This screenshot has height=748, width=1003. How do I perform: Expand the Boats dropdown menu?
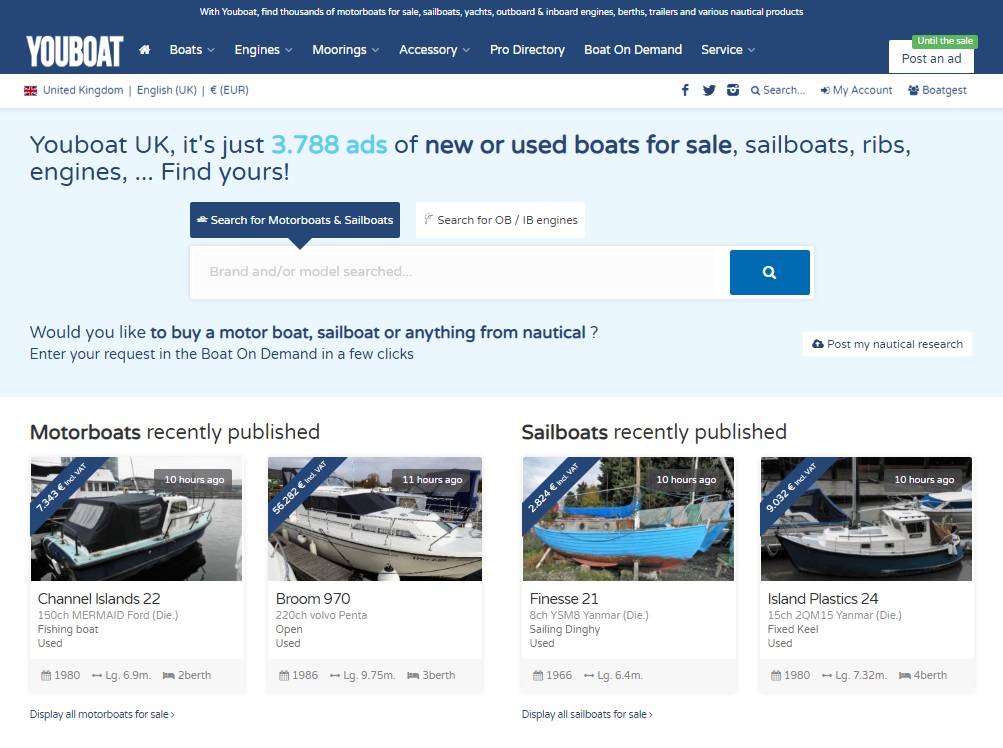[x=192, y=50]
